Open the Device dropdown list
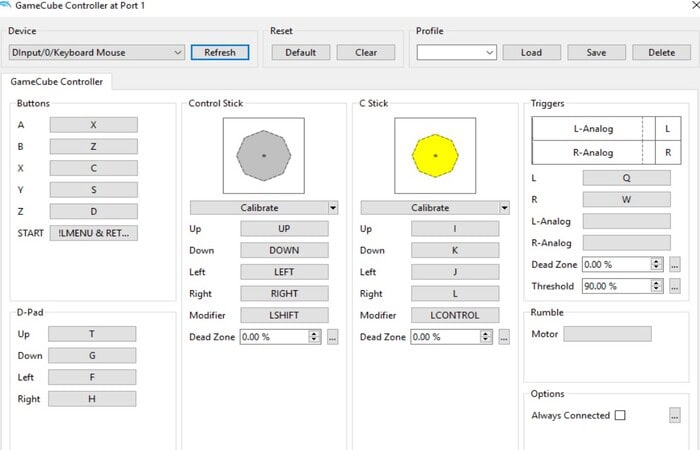 pyautogui.click(x=96, y=53)
